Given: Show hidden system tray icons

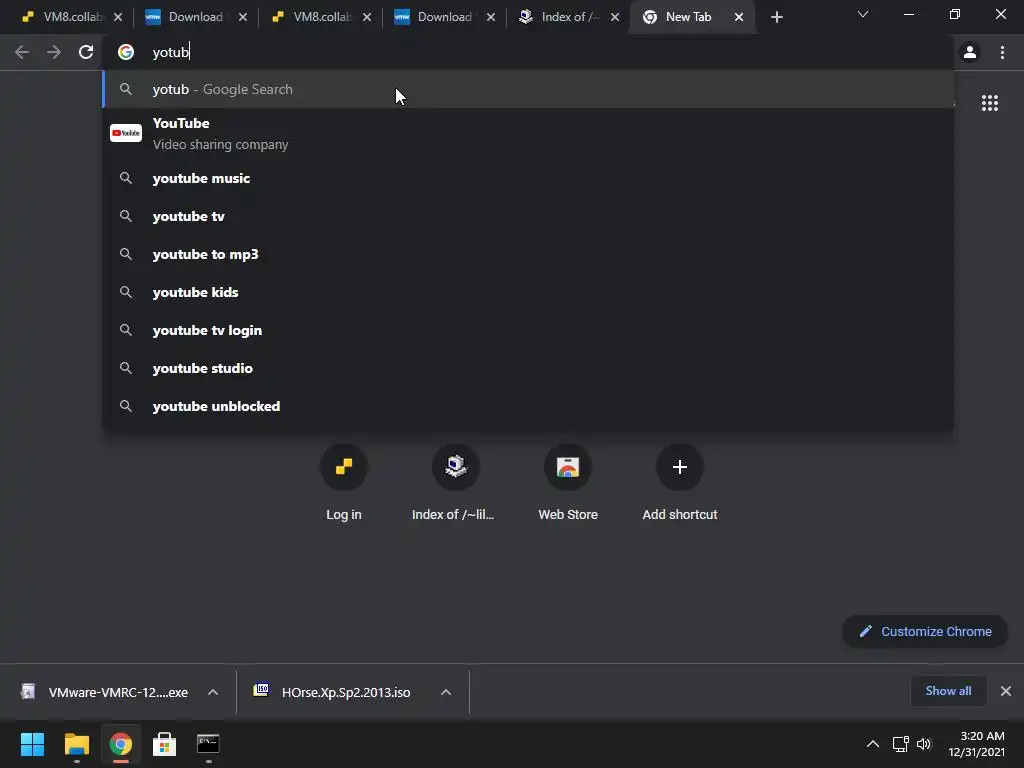Looking at the screenshot, I should [x=872, y=744].
